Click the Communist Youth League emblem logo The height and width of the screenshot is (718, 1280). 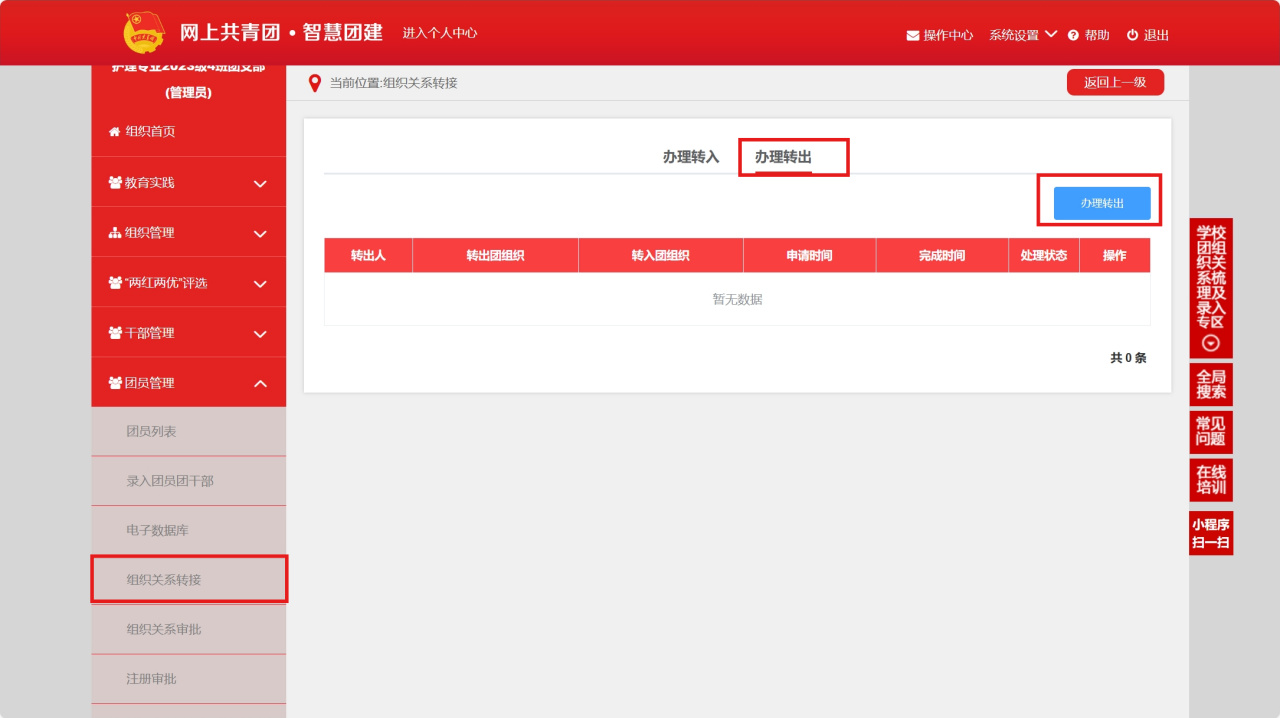coord(144,33)
